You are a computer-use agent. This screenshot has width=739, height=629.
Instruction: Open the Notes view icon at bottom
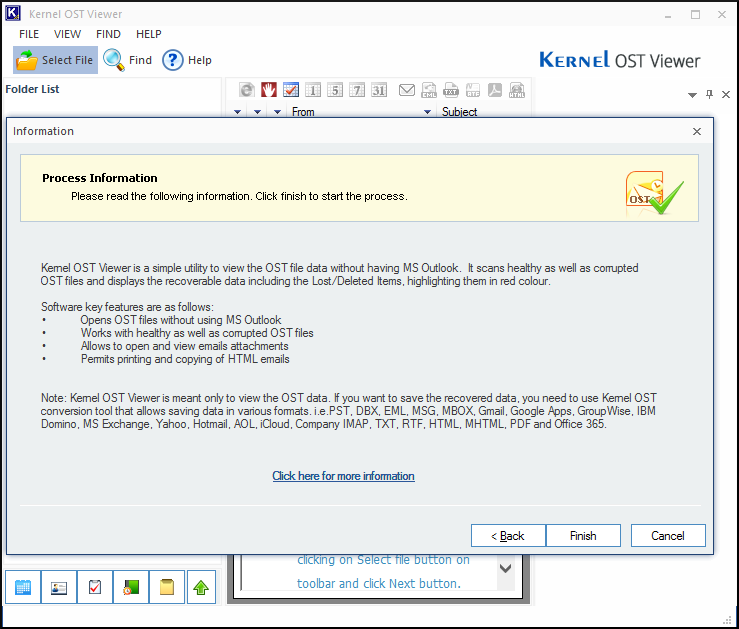click(167, 587)
